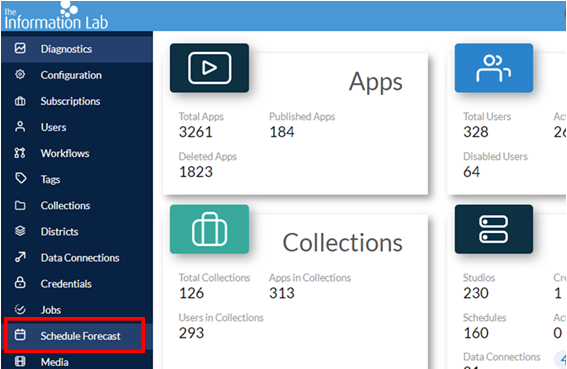Select Tags in the sidebar
The width and height of the screenshot is (567, 369).
(x=77, y=179)
